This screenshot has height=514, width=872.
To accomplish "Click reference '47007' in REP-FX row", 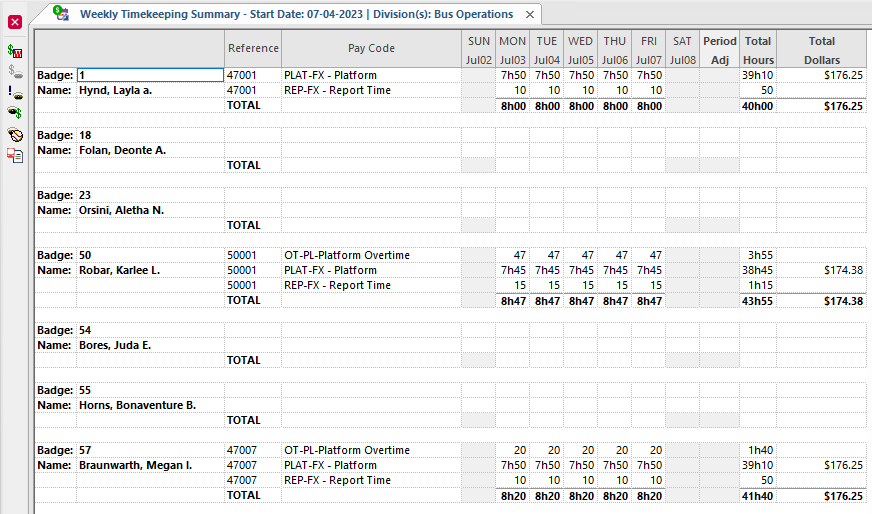I will tap(242, 481).
